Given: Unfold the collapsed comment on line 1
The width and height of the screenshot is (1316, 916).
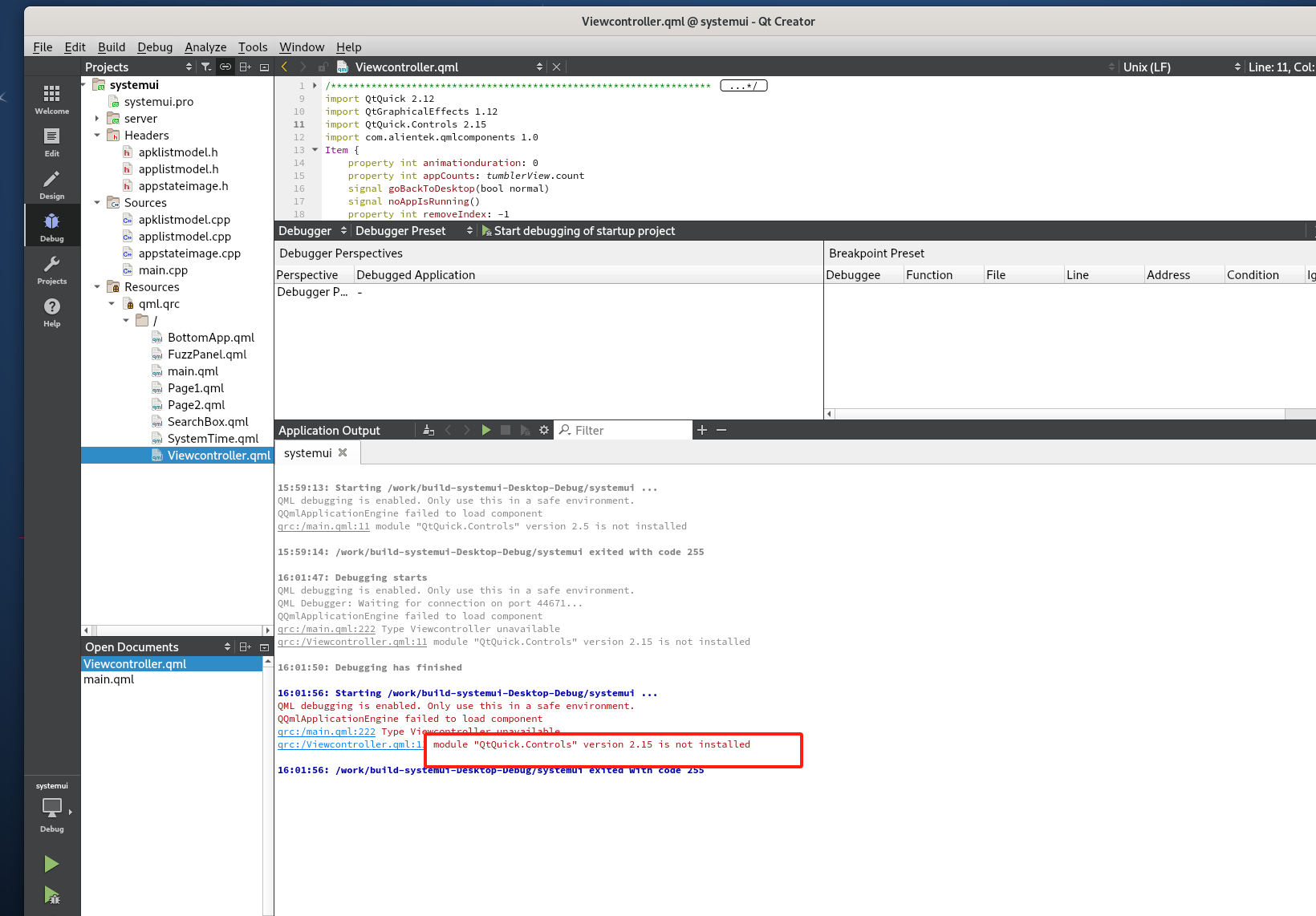Looking at the screenshot, I should click(315, 85).
